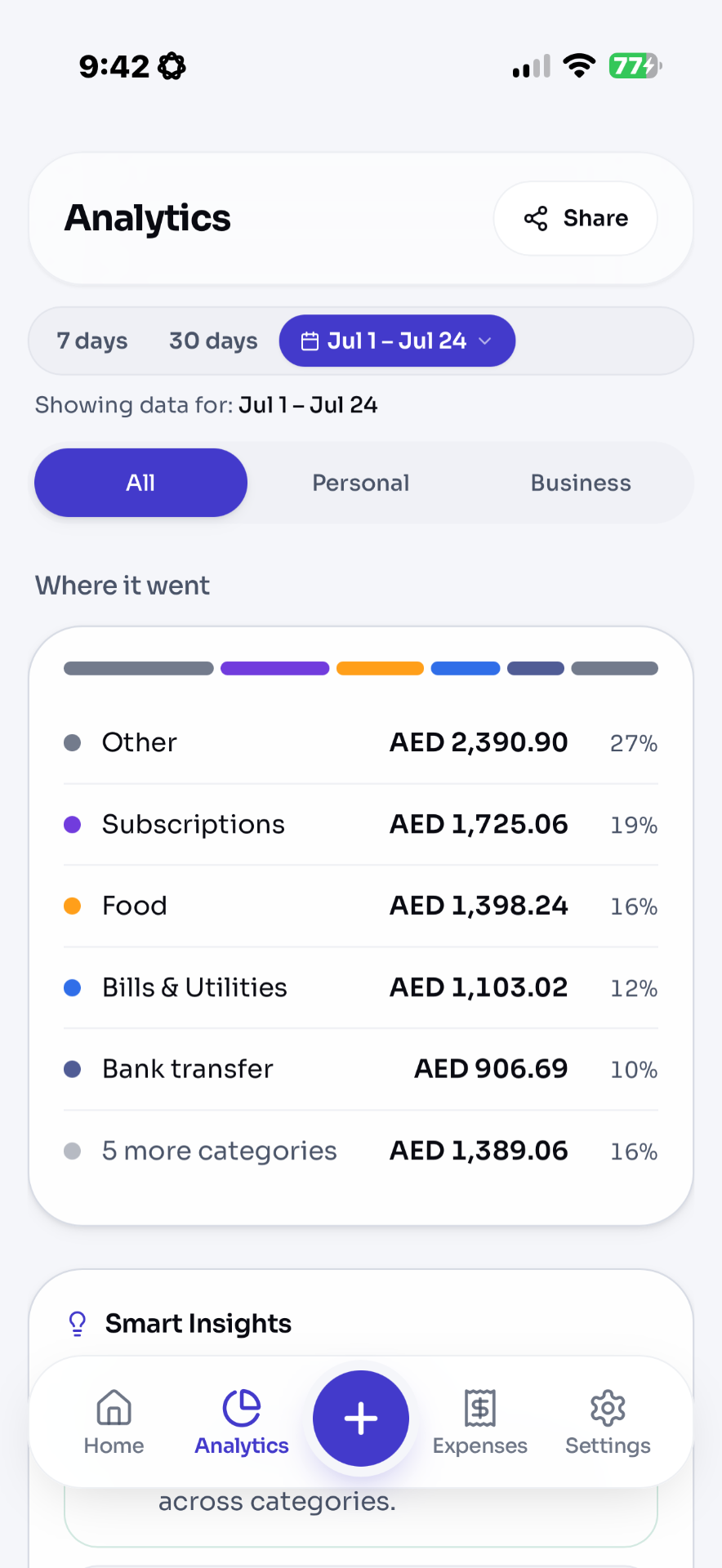This screenshot has height=1568, width=722.
Task: Expand the Jul 1 – Jul 24 chevron
Action: pyautogui.click(x=485, y=341)
